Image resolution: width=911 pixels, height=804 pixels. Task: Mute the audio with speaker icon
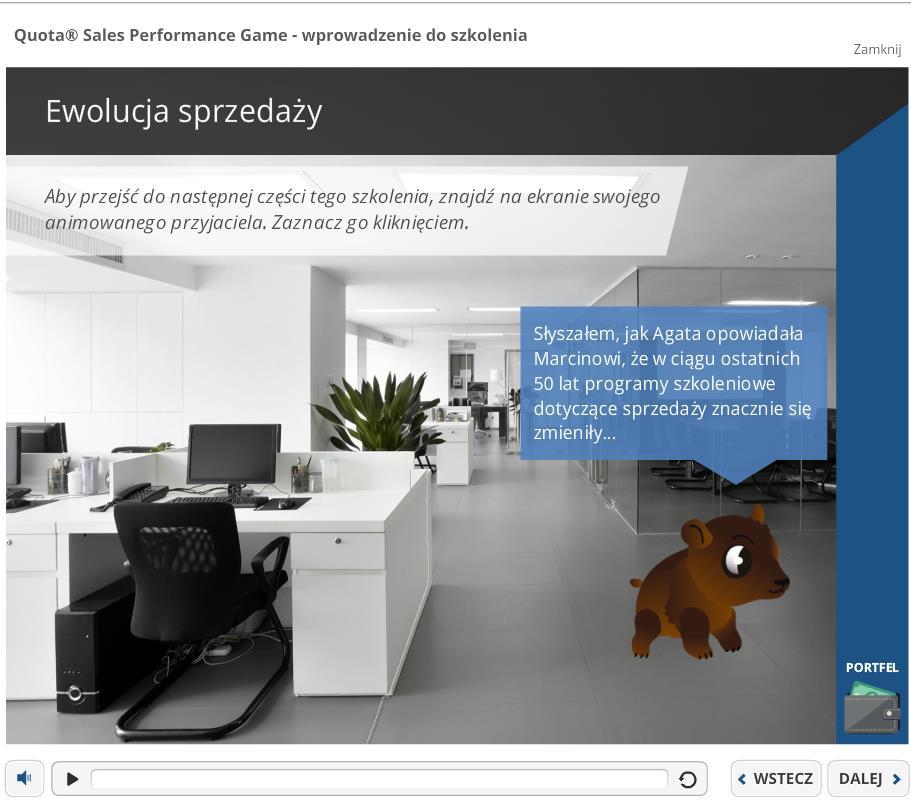[x=24, y=778]
